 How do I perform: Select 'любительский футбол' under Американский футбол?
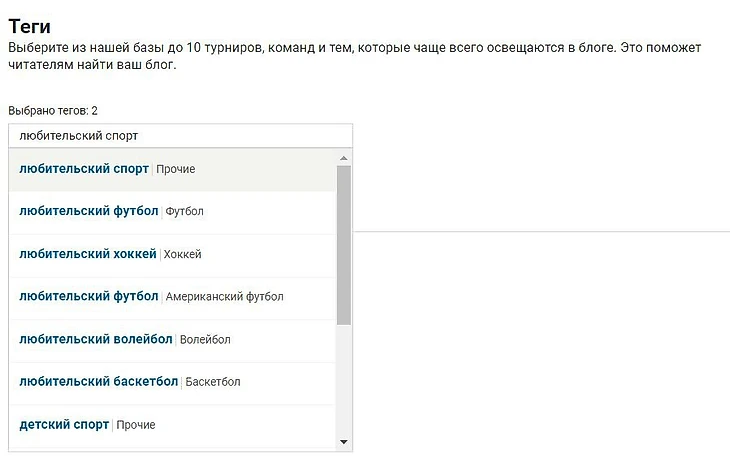89,296
